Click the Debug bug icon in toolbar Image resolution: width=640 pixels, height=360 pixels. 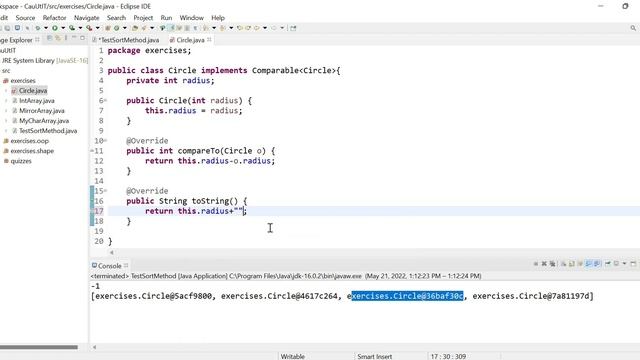[x=38, y=28]
